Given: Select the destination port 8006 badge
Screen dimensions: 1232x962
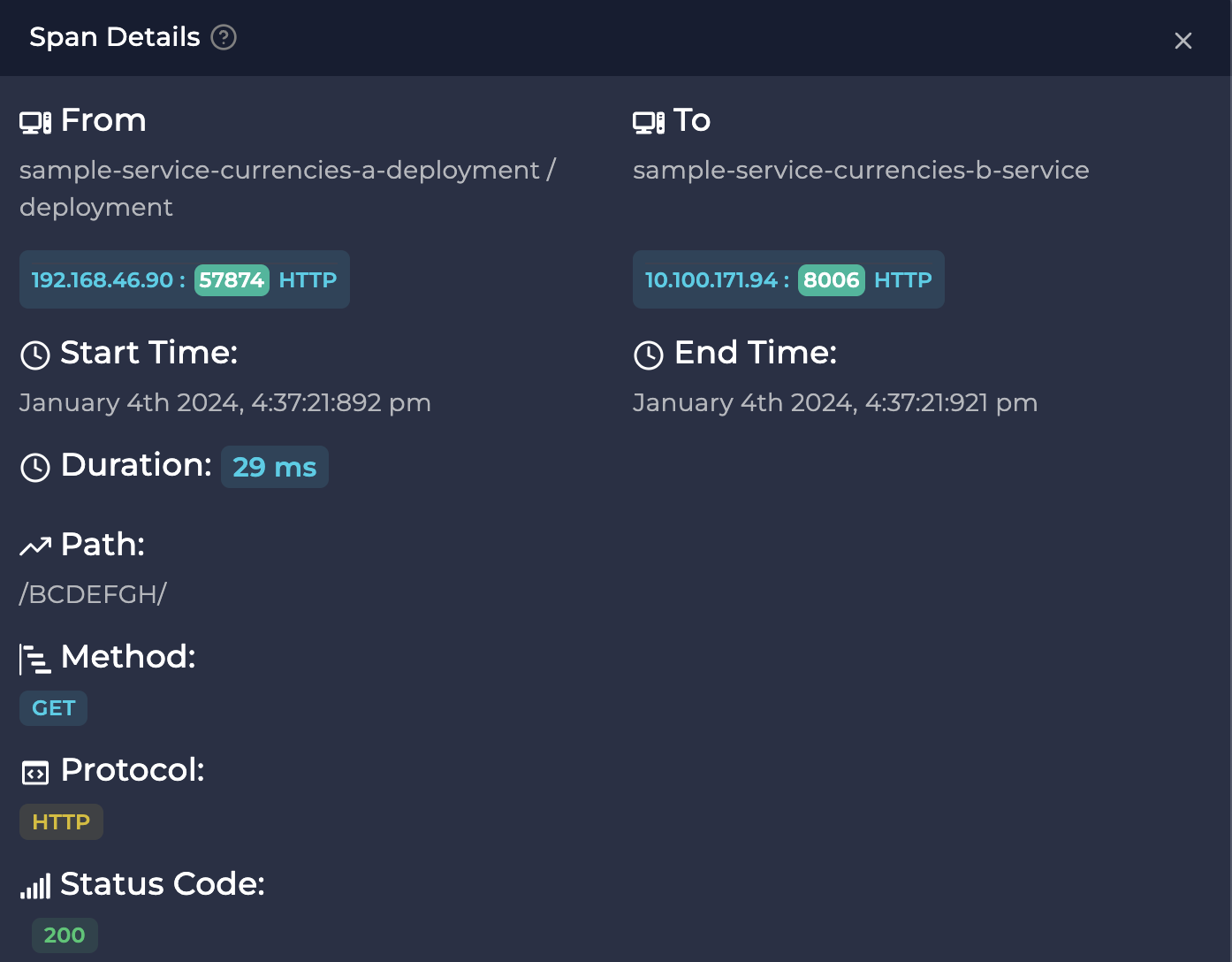Looking at the screenshot, I should click(x=831, y=280).
